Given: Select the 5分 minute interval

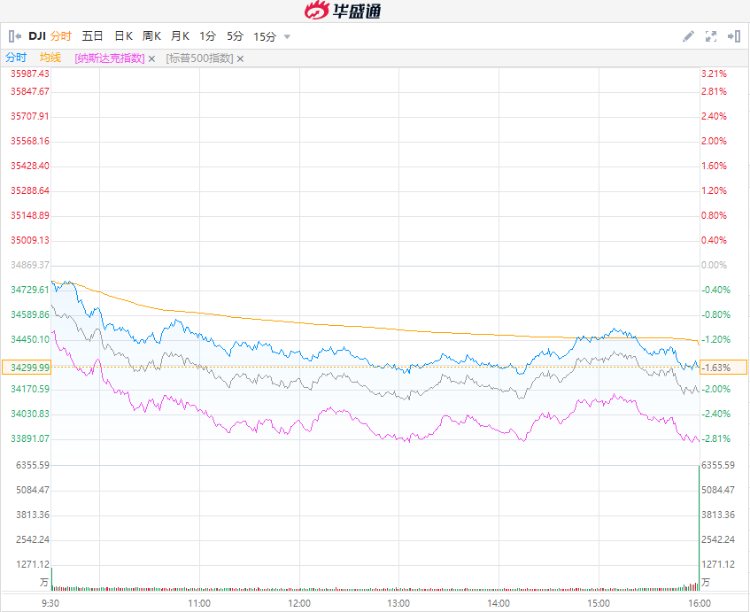Looking at the screenshot, I should (x=235, y=36).
